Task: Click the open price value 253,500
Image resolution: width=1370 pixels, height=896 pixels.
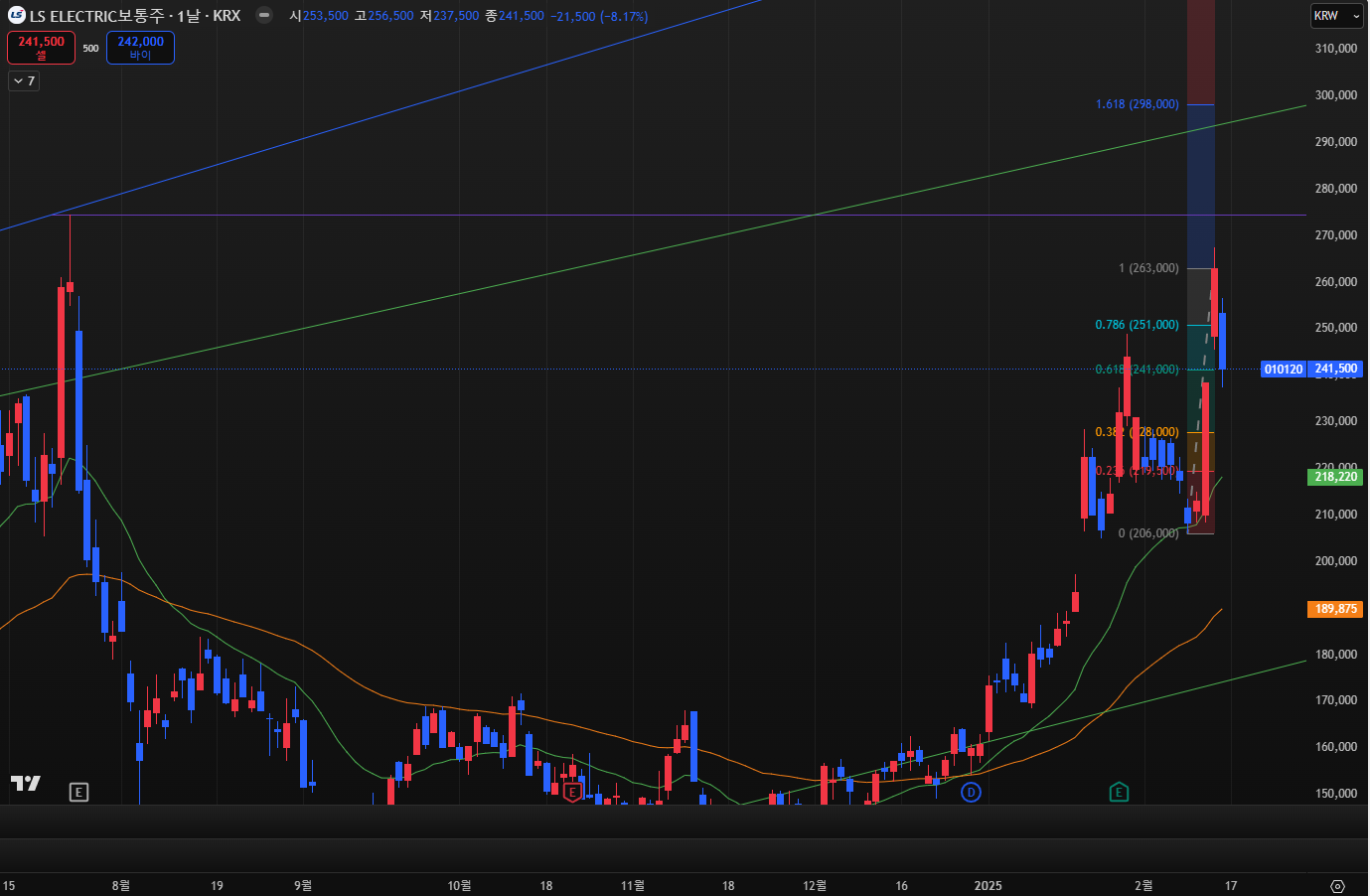Action: click(x=326, y=16)
